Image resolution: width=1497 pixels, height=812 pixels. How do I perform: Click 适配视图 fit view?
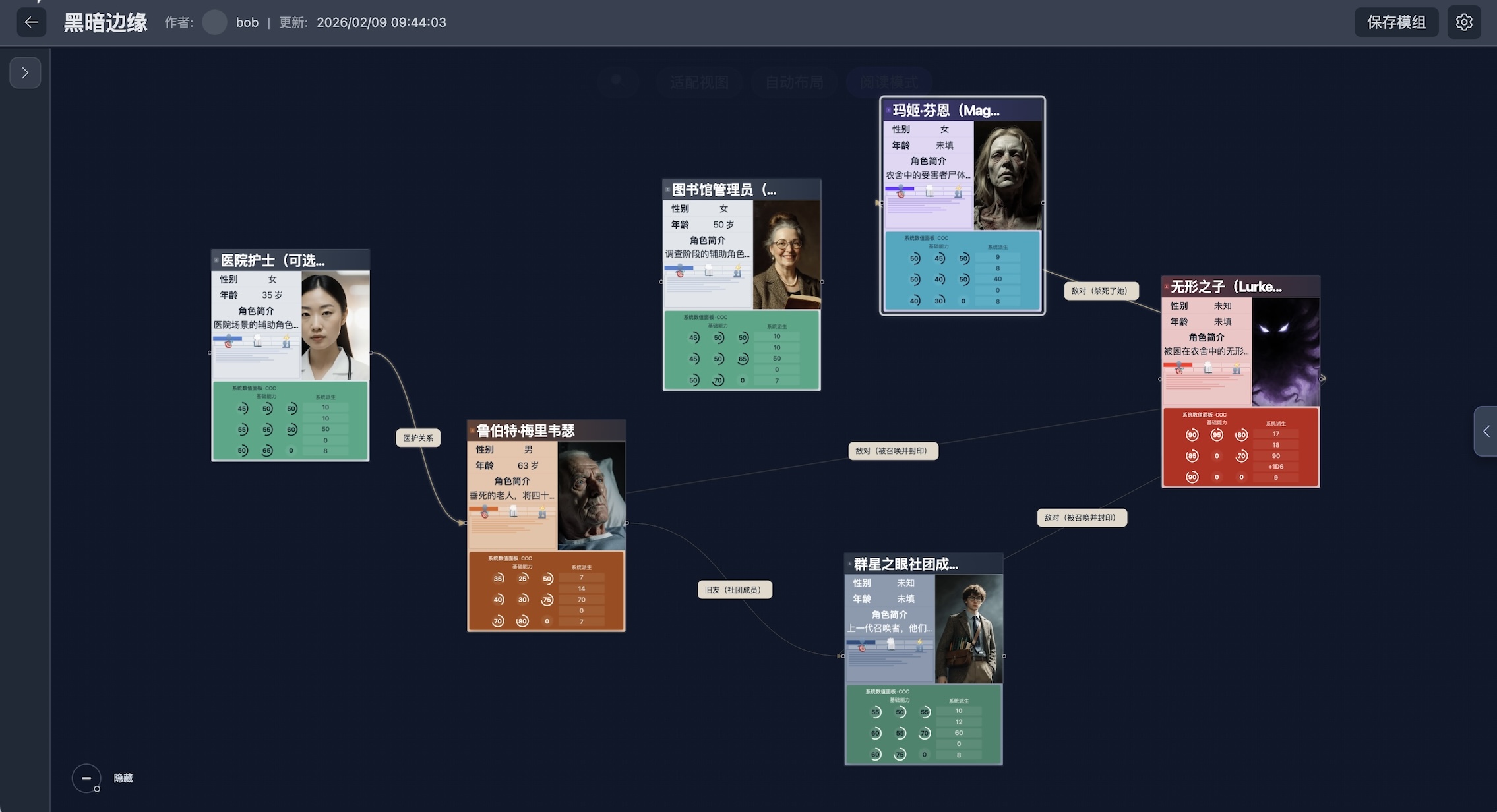tap(699, 83)
